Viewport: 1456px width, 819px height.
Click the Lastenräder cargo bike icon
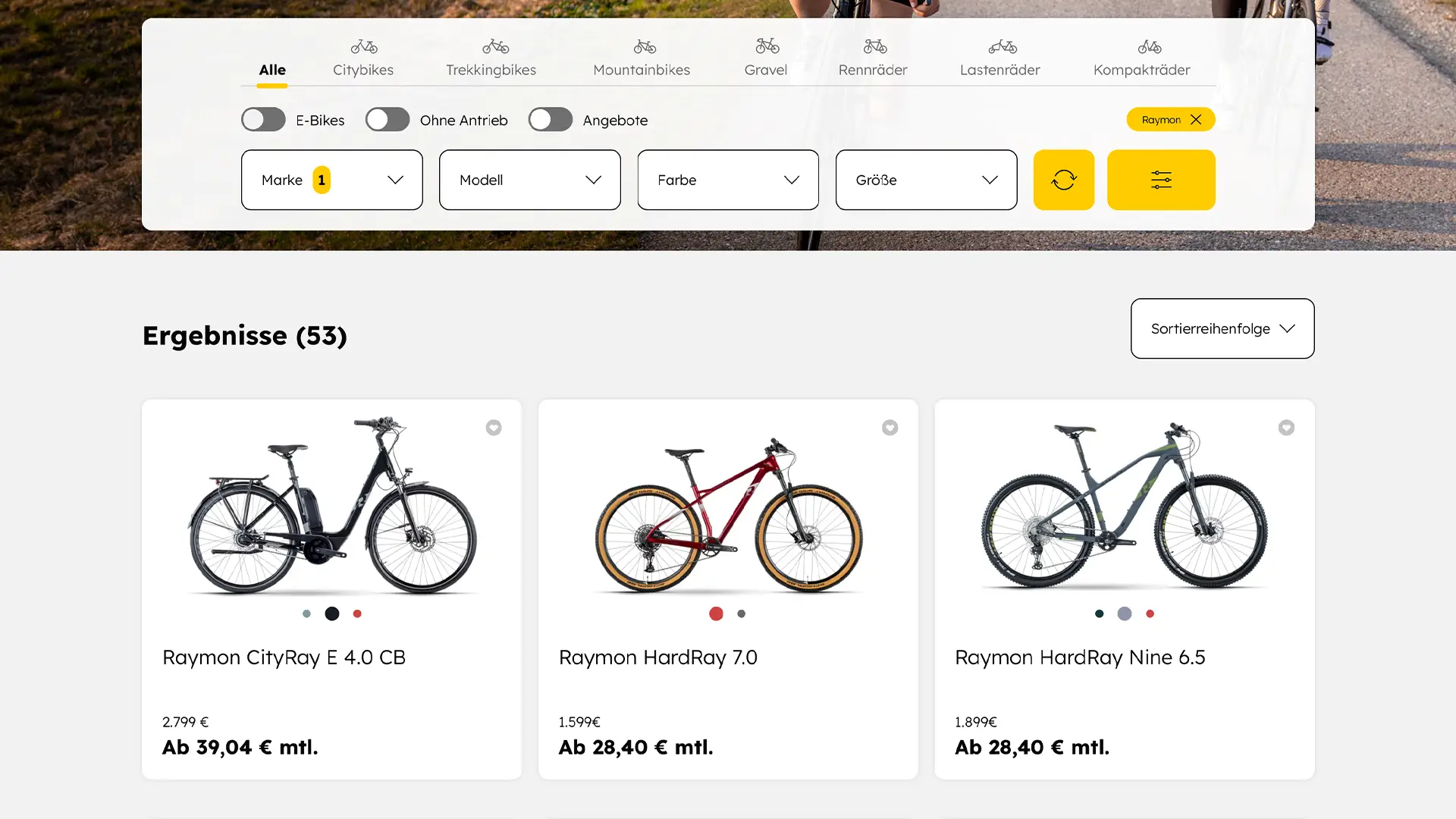pyautogui.click(x=1003, y=47)
